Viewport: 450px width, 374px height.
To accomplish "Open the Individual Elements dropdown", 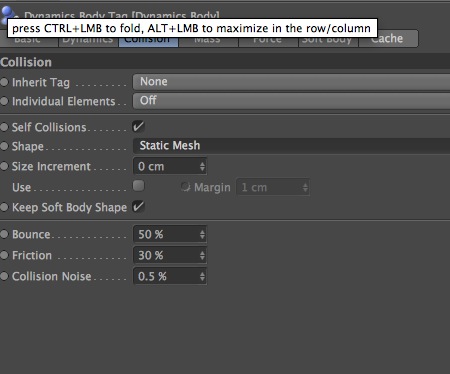I will [291, 101].
